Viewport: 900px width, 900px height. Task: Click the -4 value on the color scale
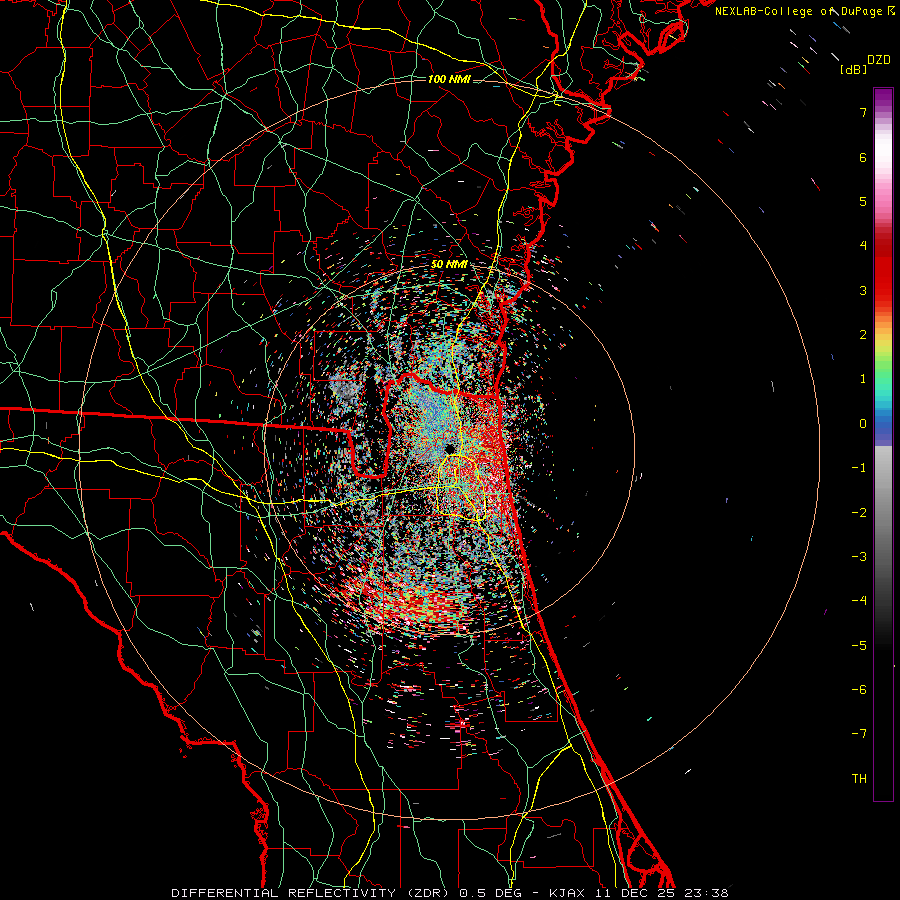point(859,601)
